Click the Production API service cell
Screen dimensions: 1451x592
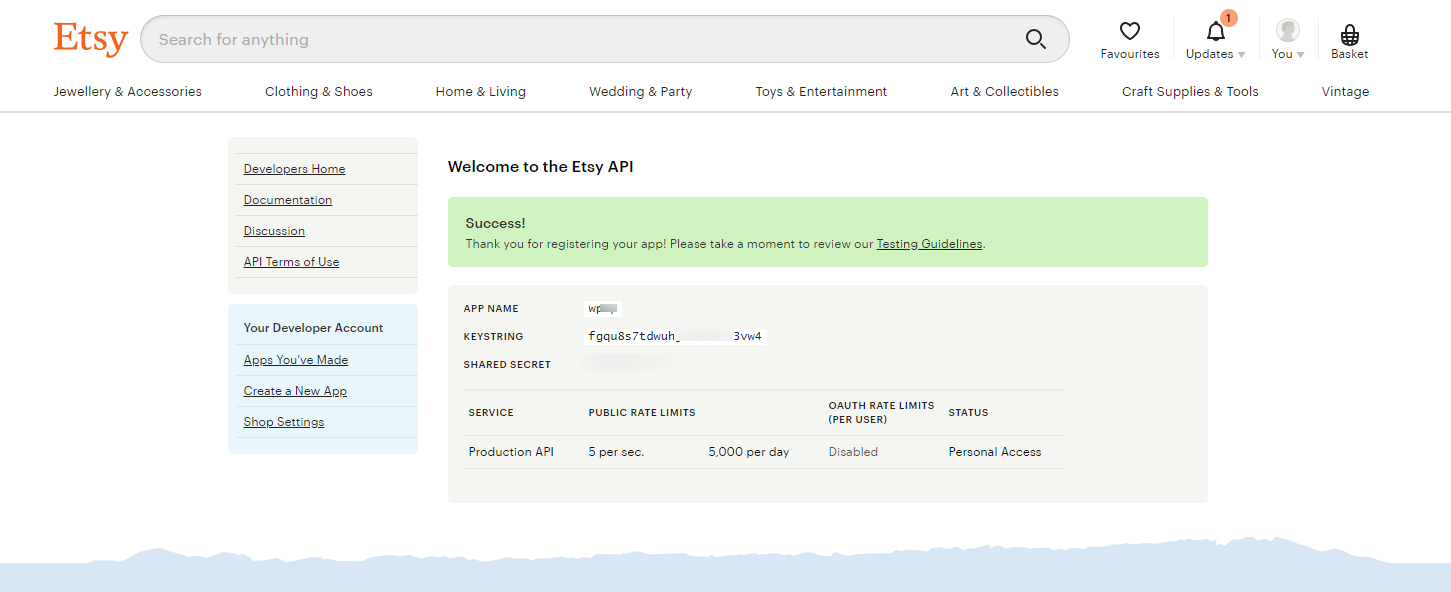point(511,452)
